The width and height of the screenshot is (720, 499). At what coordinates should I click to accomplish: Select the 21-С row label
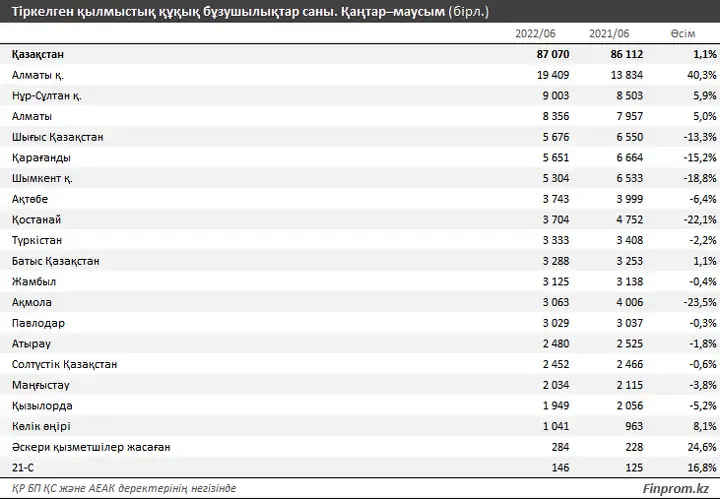click(x=23, y=467)
